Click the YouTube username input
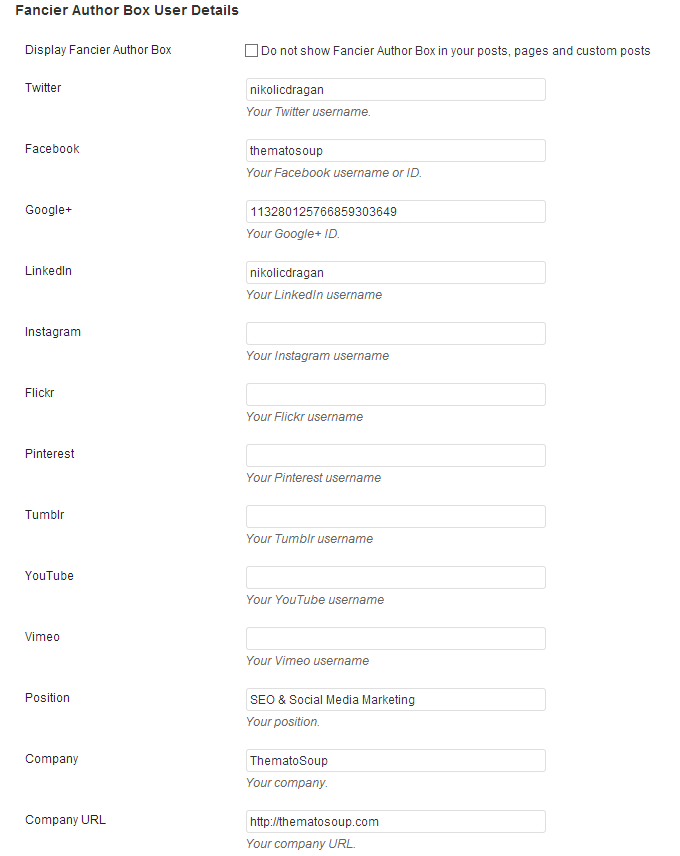Image resolution: width=680 pixels, height=856 pixels. pyautogui.click(x=395, y=578)
